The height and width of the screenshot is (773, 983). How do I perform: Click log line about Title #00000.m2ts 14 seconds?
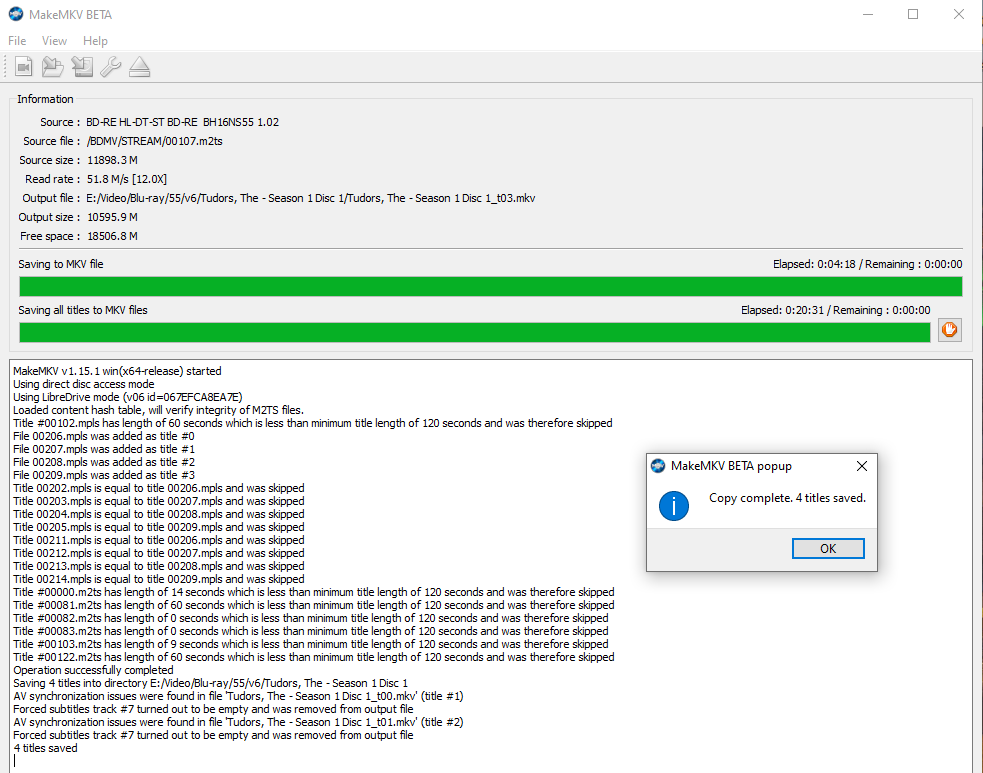(x=314, y=592)
